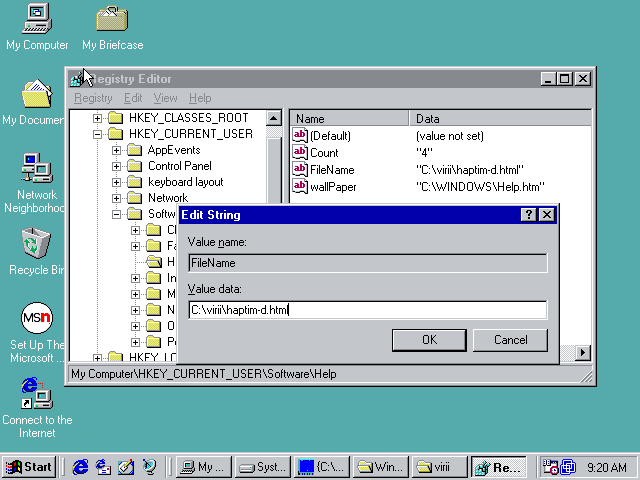Click in the Value data text field
The image size is (640, 480).
368,310
